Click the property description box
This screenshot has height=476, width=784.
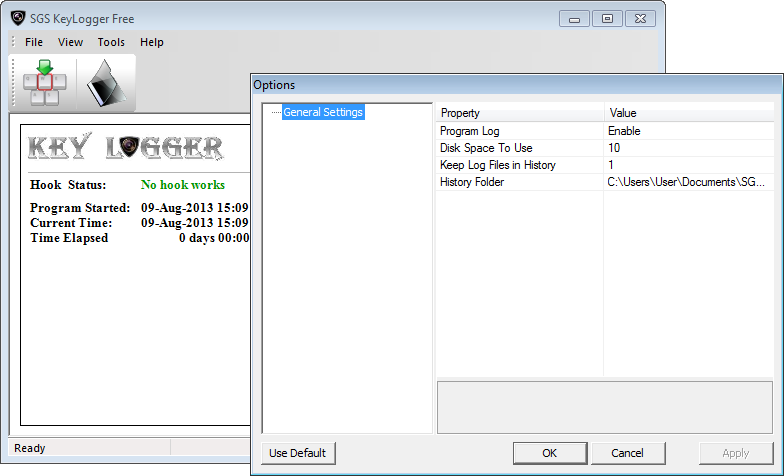click(x=605, y=408)
